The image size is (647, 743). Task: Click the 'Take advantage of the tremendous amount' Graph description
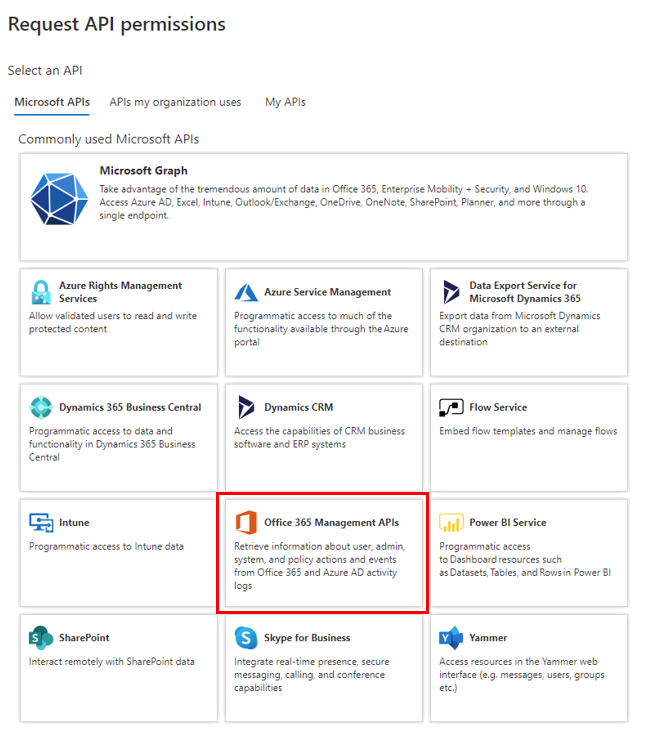tap(344, 202)
